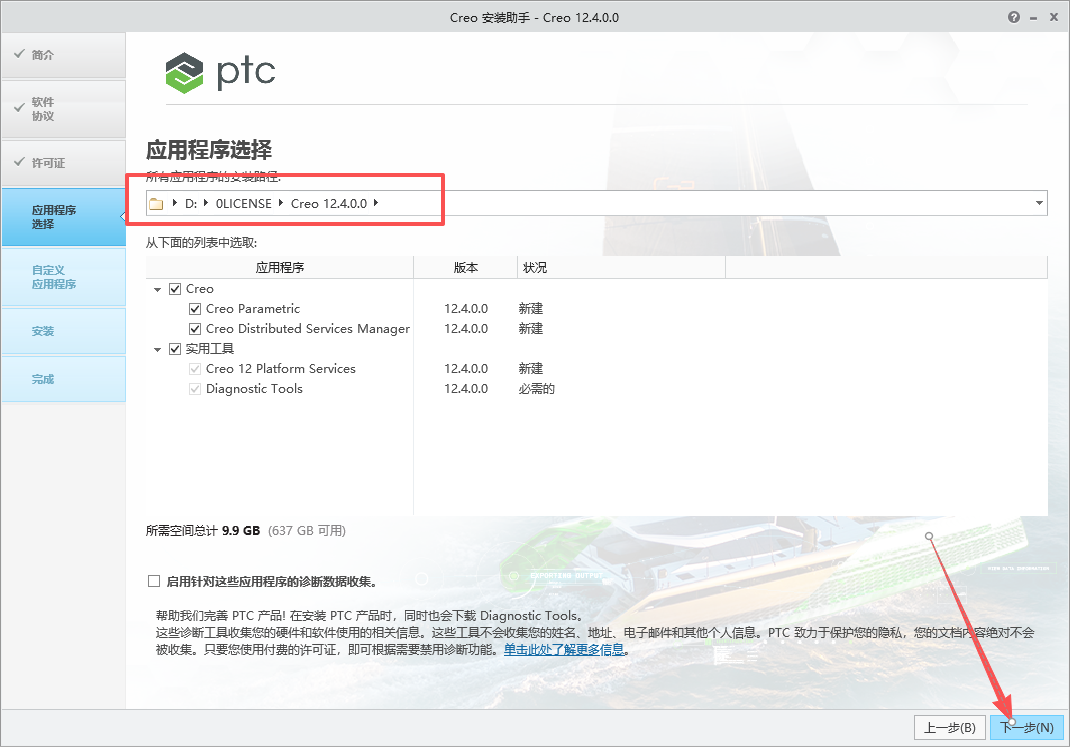Click the 上一步(B) button

tap(949, 727)
